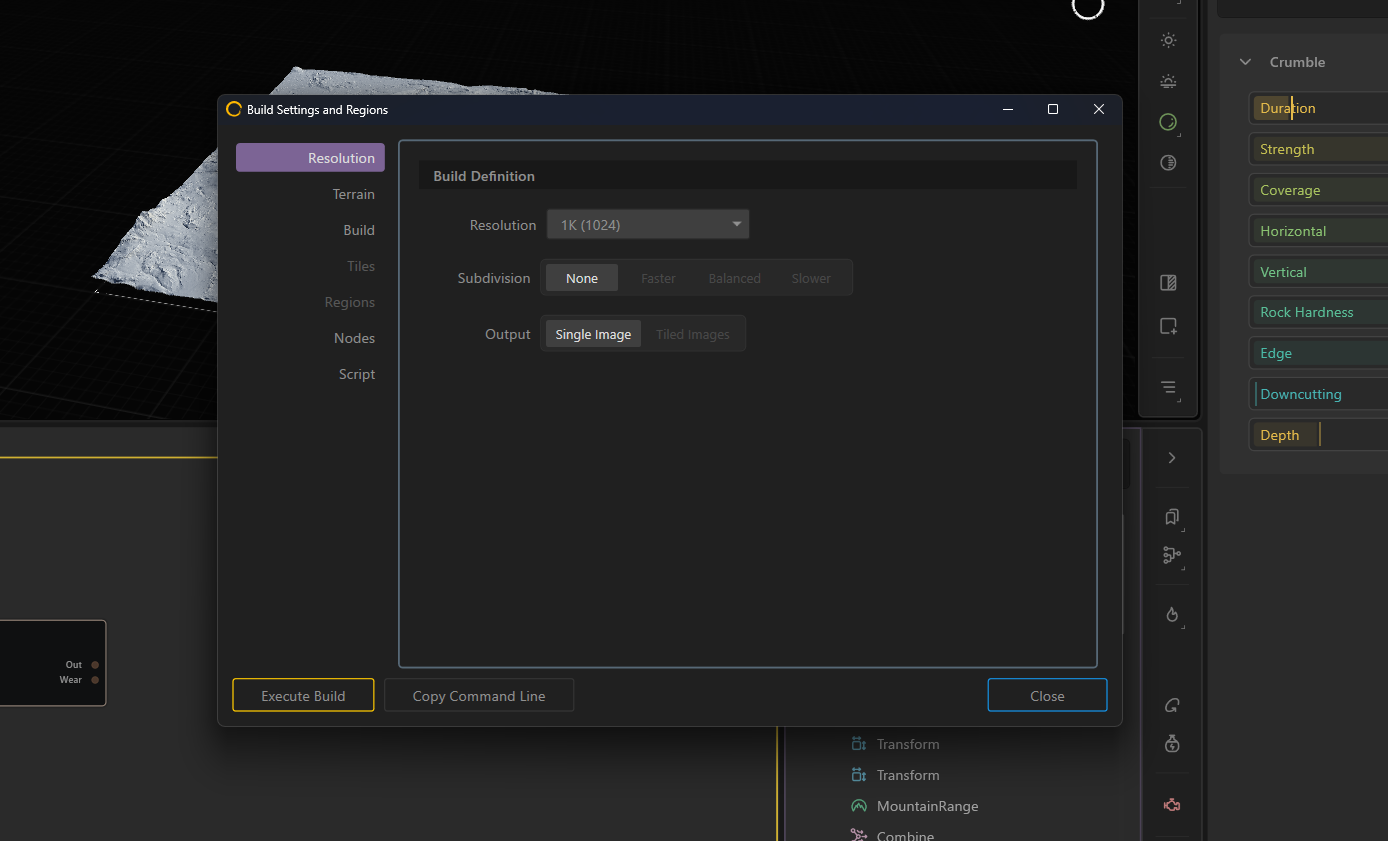Click the sunrise horizon icon
This screenshot has width=1388, height=841.
[x=1168, y=81]
